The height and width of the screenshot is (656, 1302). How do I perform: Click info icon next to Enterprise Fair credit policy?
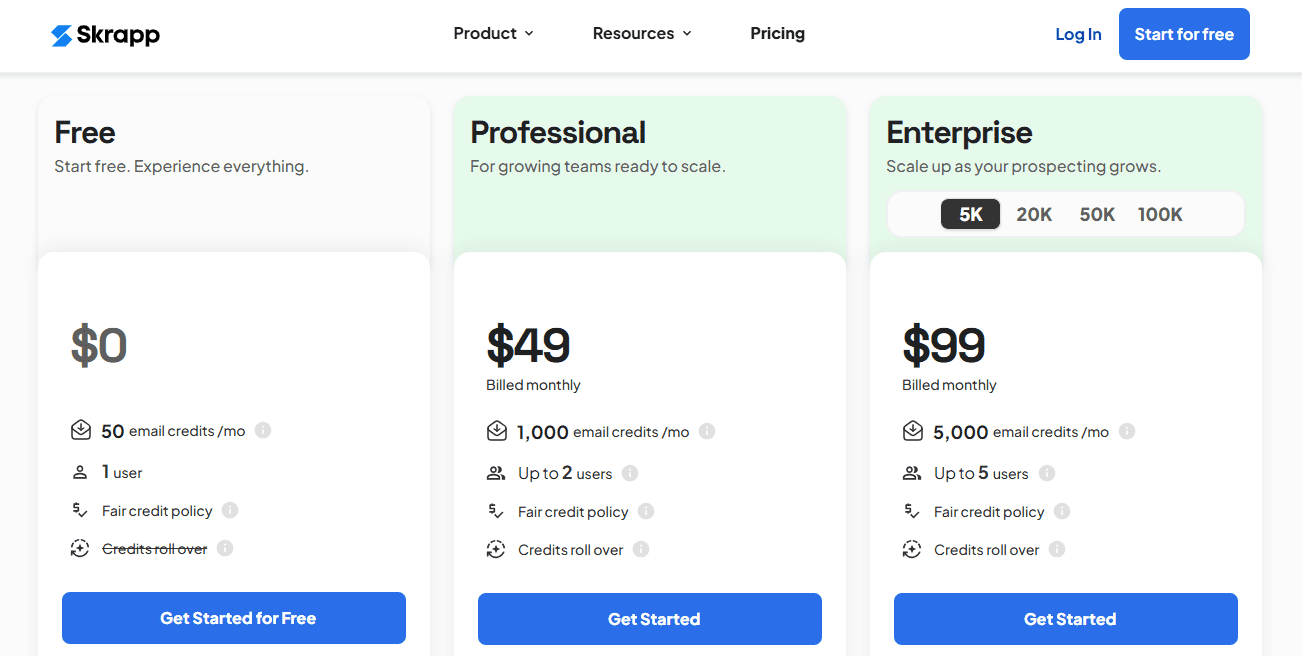click(1062, 512)
